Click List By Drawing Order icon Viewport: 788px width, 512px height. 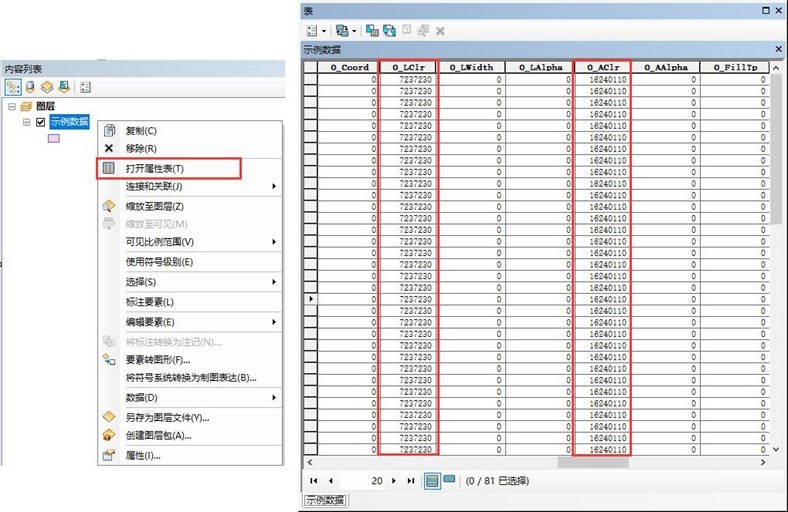12,87
